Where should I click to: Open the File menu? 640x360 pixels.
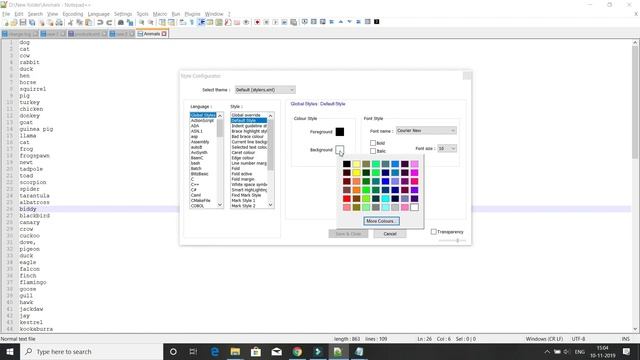[6, 14]
